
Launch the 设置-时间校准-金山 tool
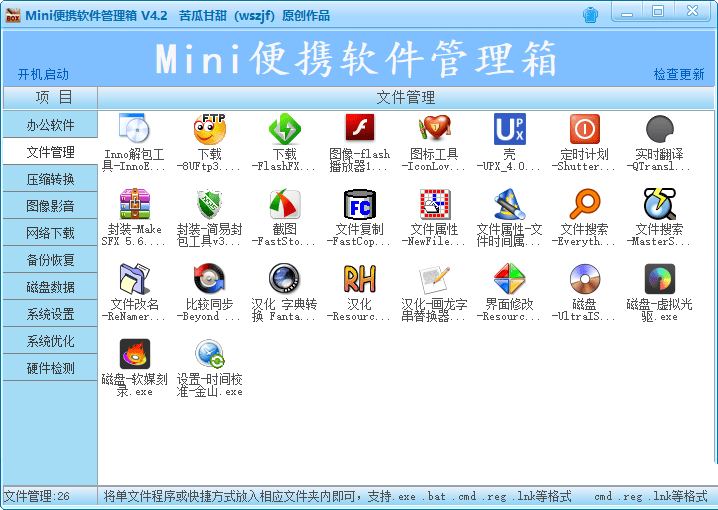pyautogui.click(x=209, y=354)
